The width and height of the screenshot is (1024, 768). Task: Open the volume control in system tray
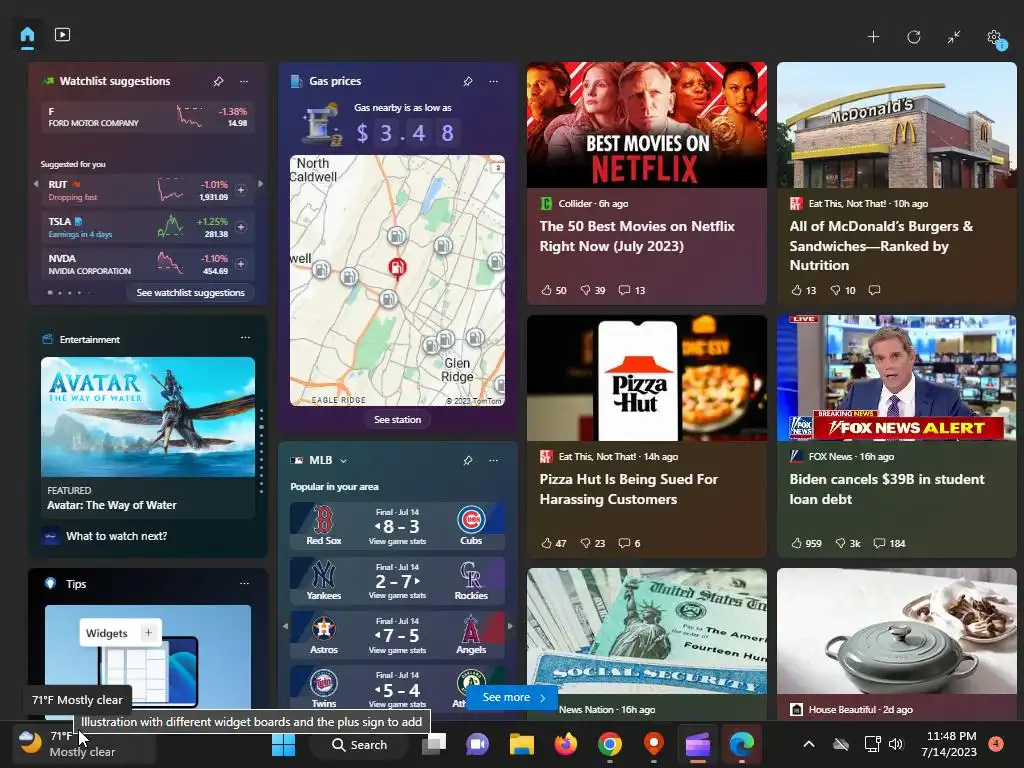tap(896, 744)
